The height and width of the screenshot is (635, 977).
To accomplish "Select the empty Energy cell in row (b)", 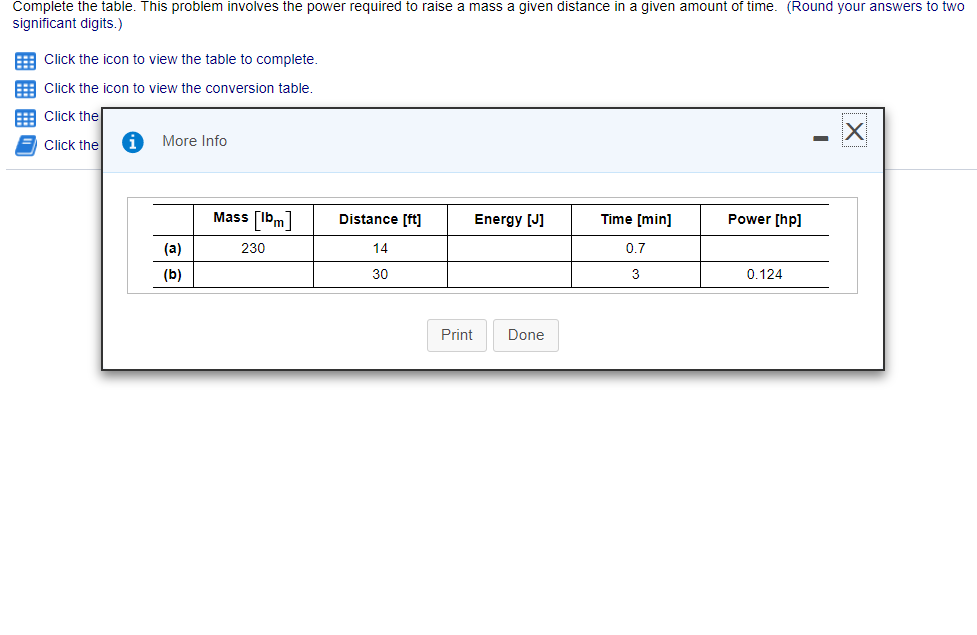I will (509, 274).
